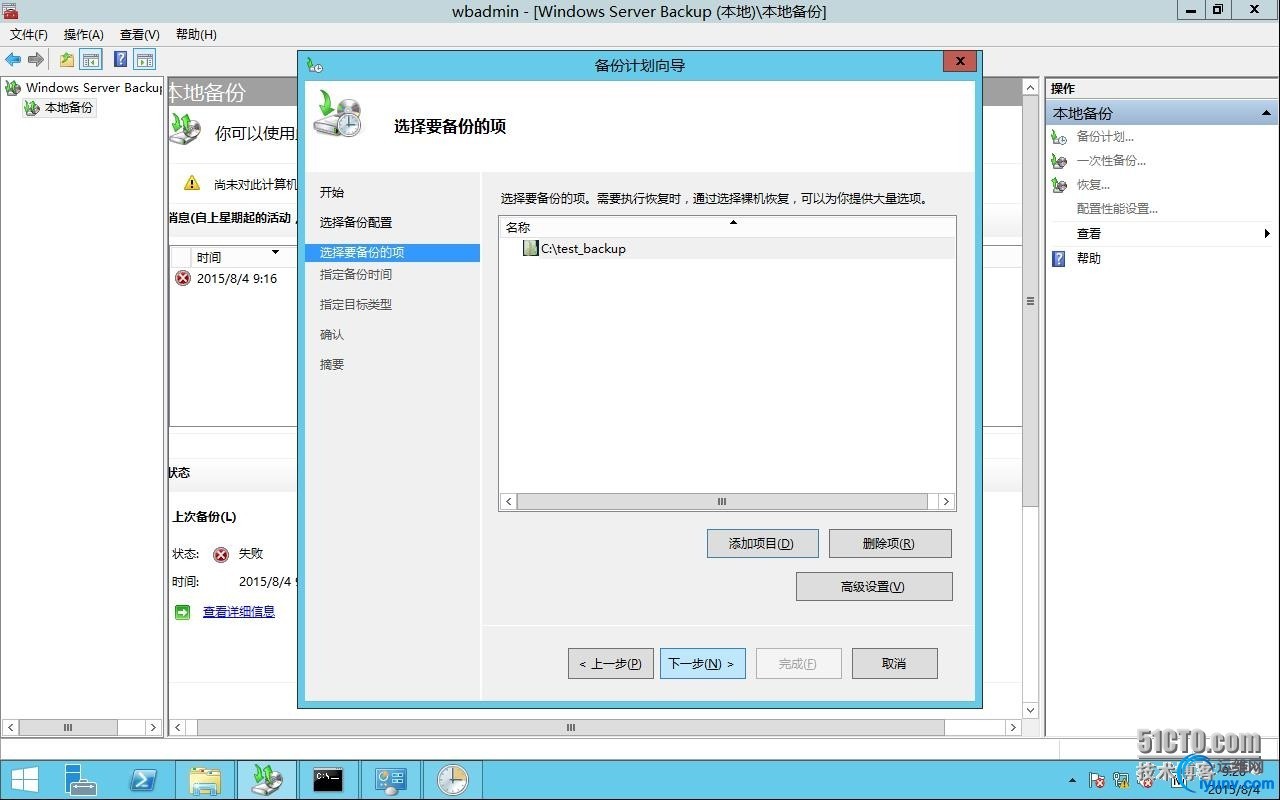Select 本地备份 in the left tree
The width and height of the screenshot is (1280, 800).
coord(69,107)
